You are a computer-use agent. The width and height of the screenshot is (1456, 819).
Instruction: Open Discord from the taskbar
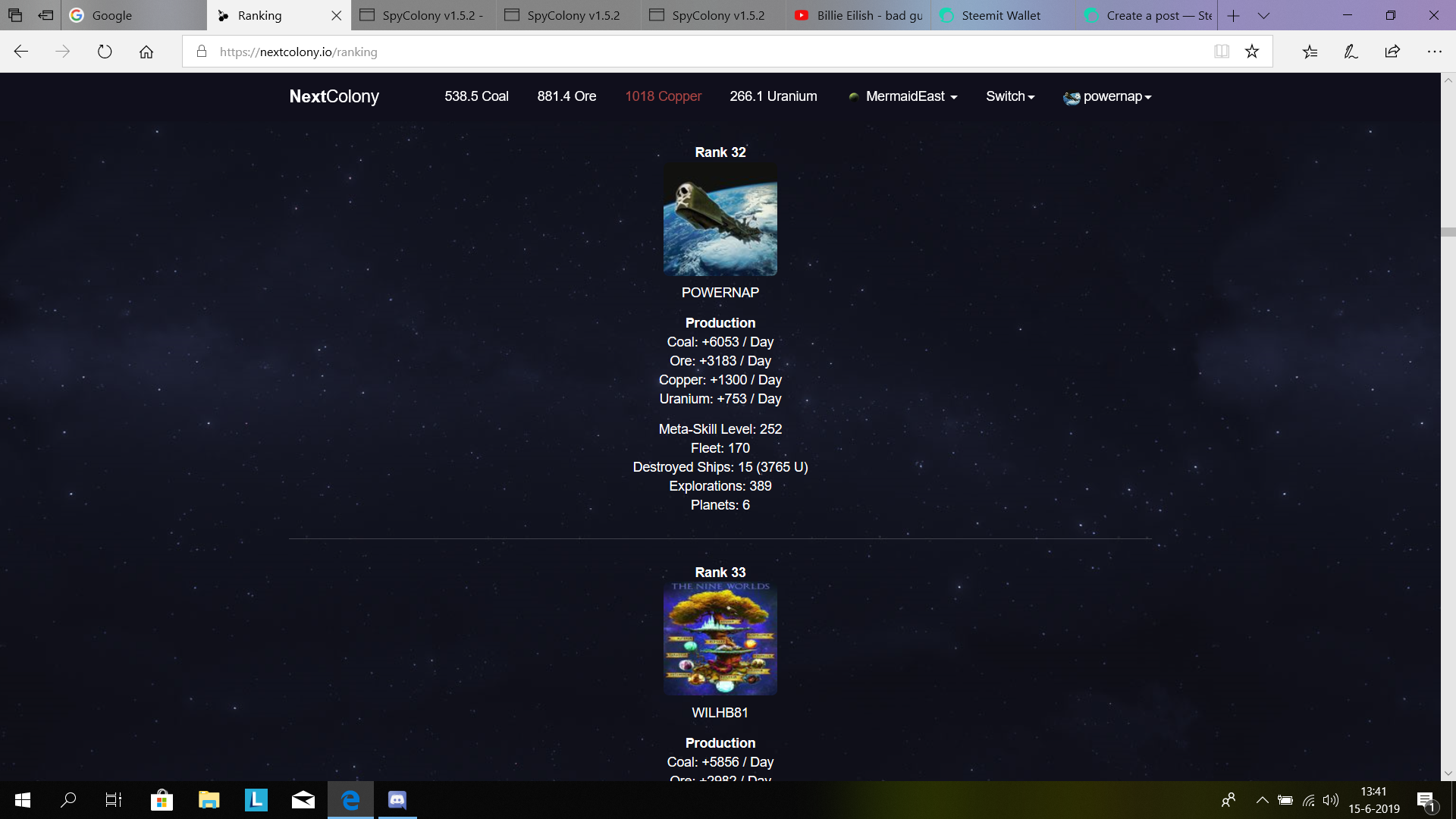(x=397, y=800)
